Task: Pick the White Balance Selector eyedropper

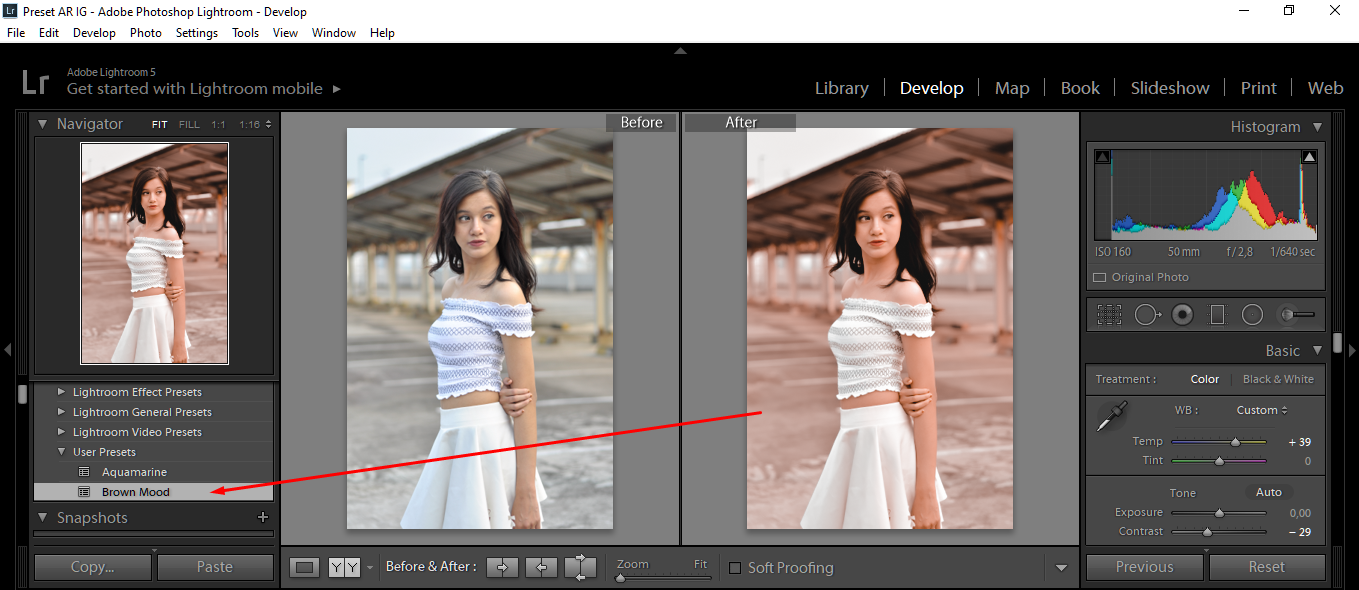Action: tap(1111, 416)
